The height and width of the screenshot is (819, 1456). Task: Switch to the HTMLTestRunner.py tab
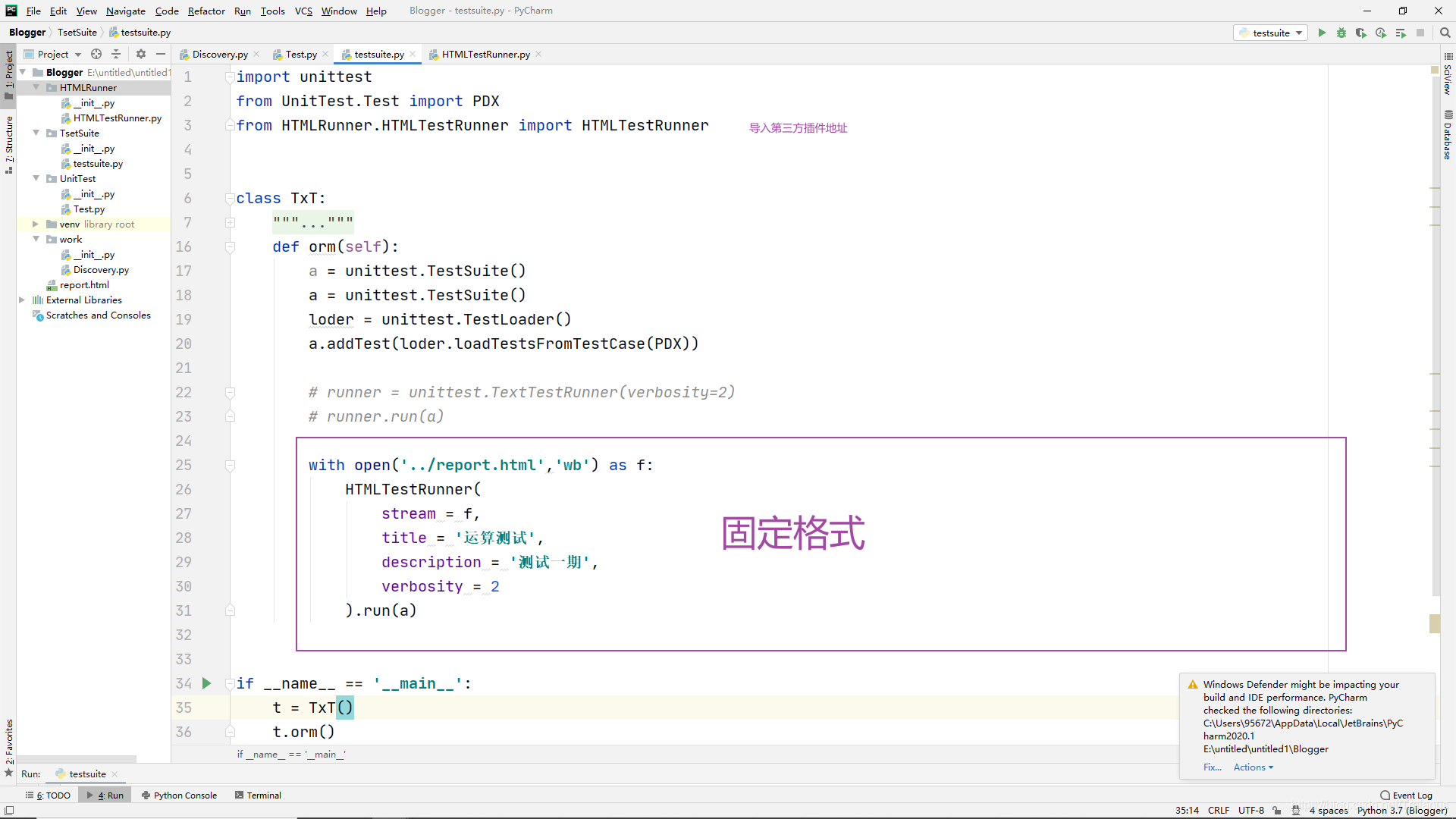coord(486,54)
